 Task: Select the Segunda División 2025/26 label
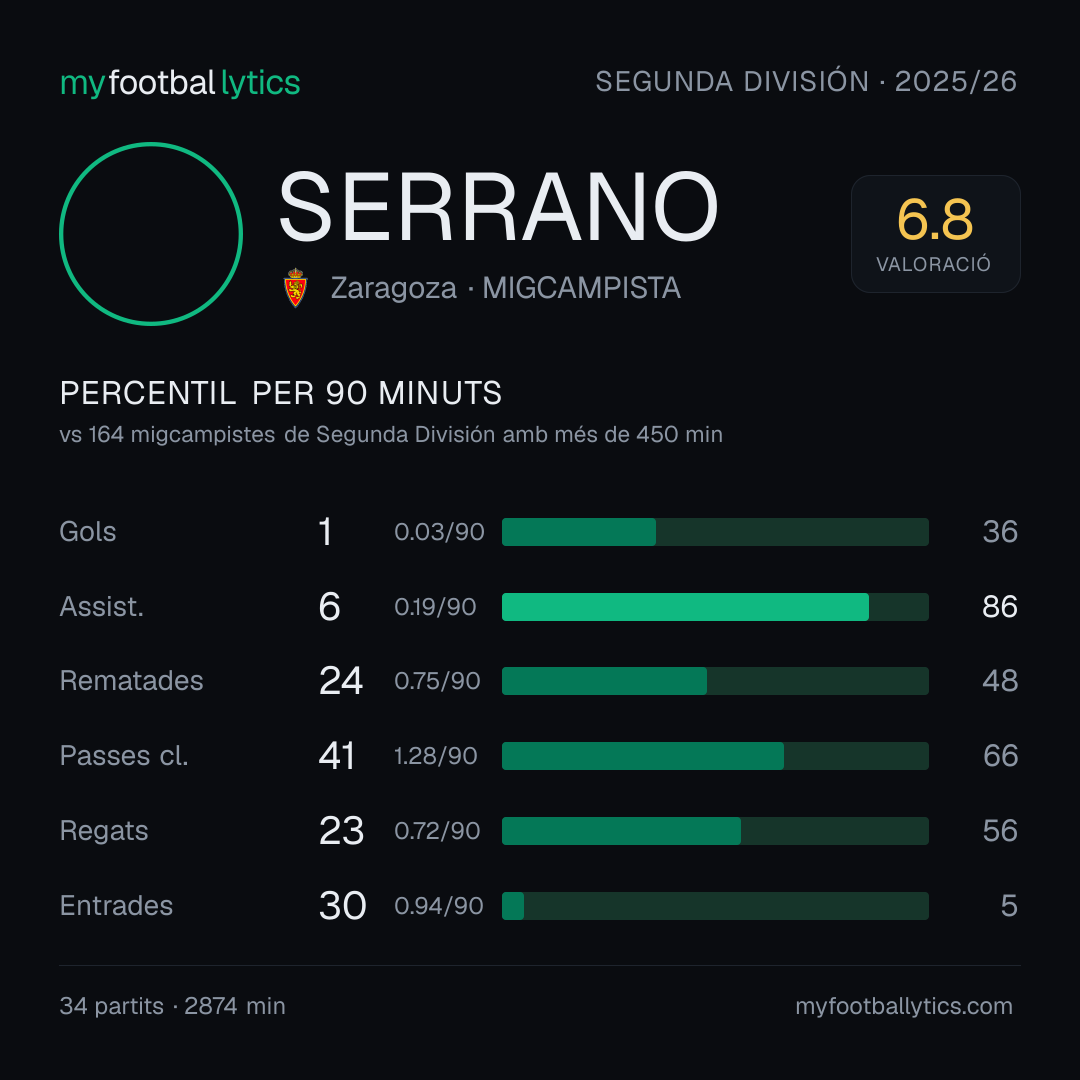point(806,81)
